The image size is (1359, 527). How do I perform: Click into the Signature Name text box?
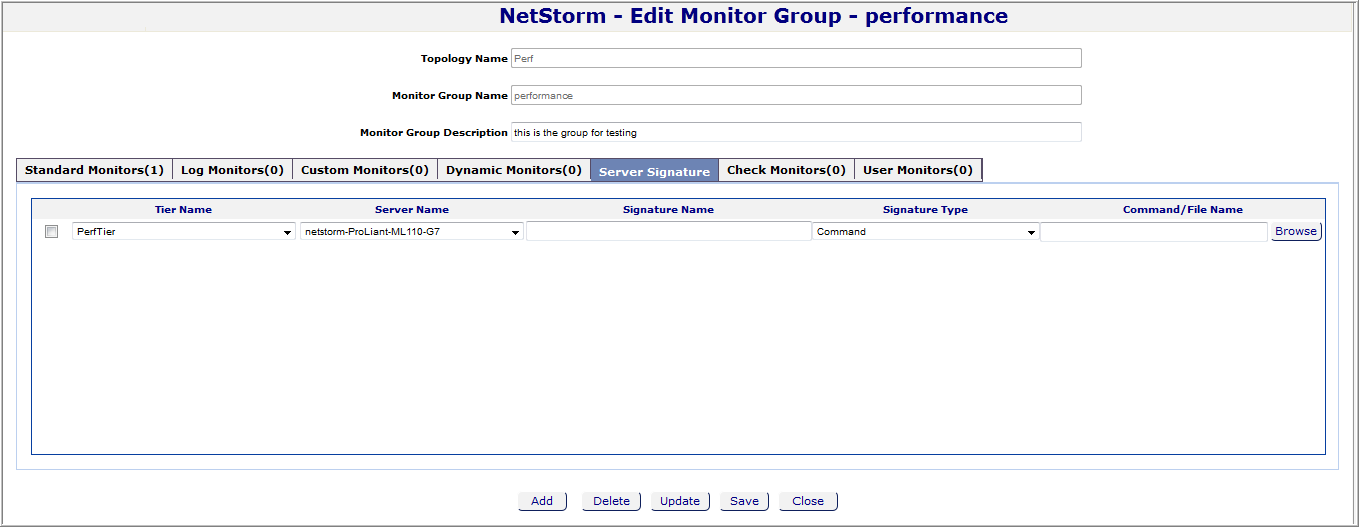tap(668, 231)
